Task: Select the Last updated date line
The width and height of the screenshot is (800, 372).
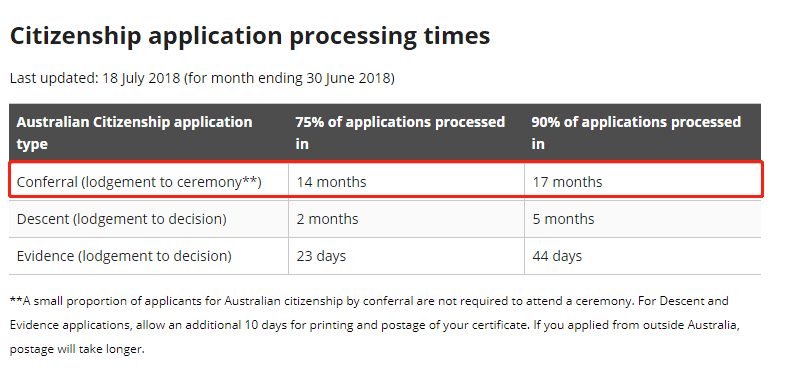Action: click(x=202, y=79)
